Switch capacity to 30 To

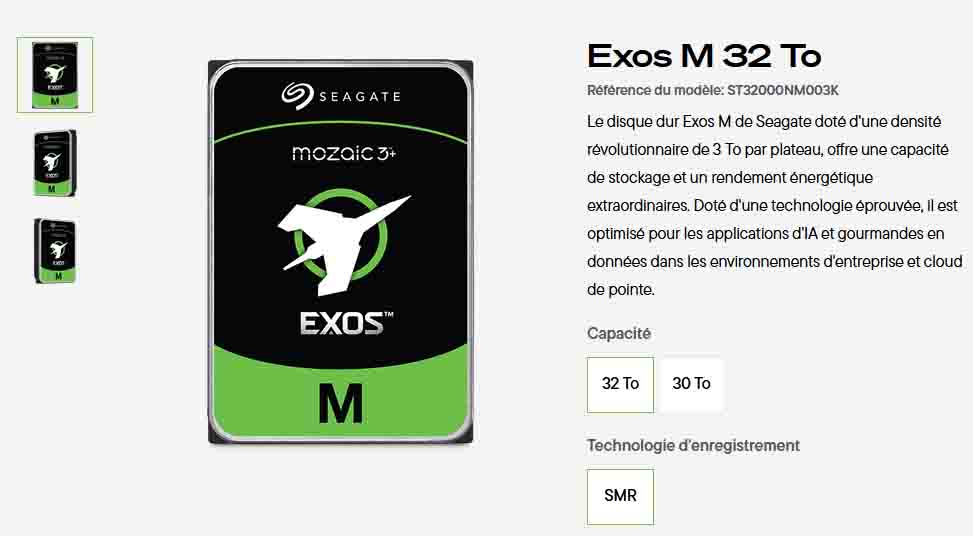(691, 384)
